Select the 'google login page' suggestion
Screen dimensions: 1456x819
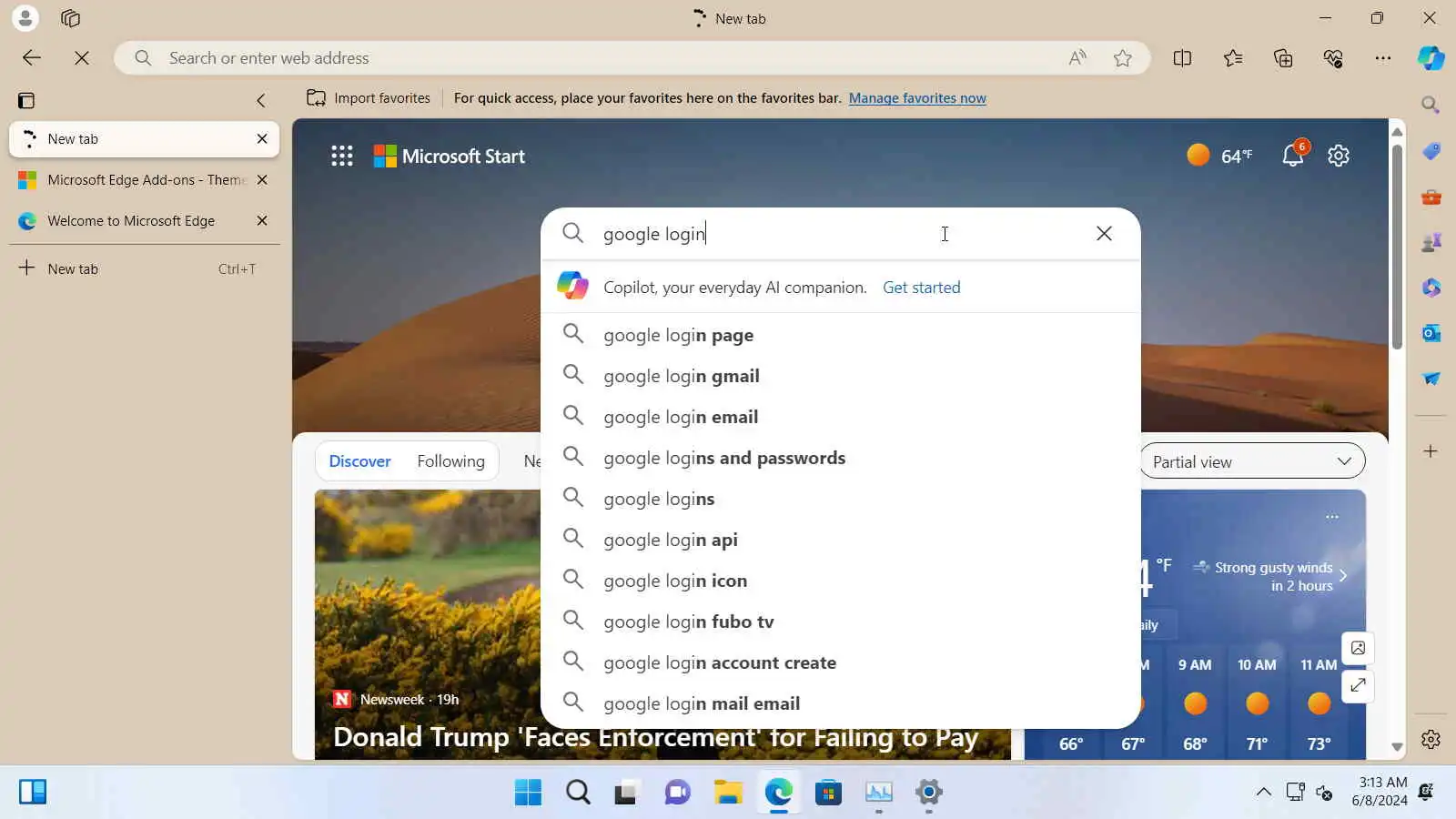click(840, 335)
